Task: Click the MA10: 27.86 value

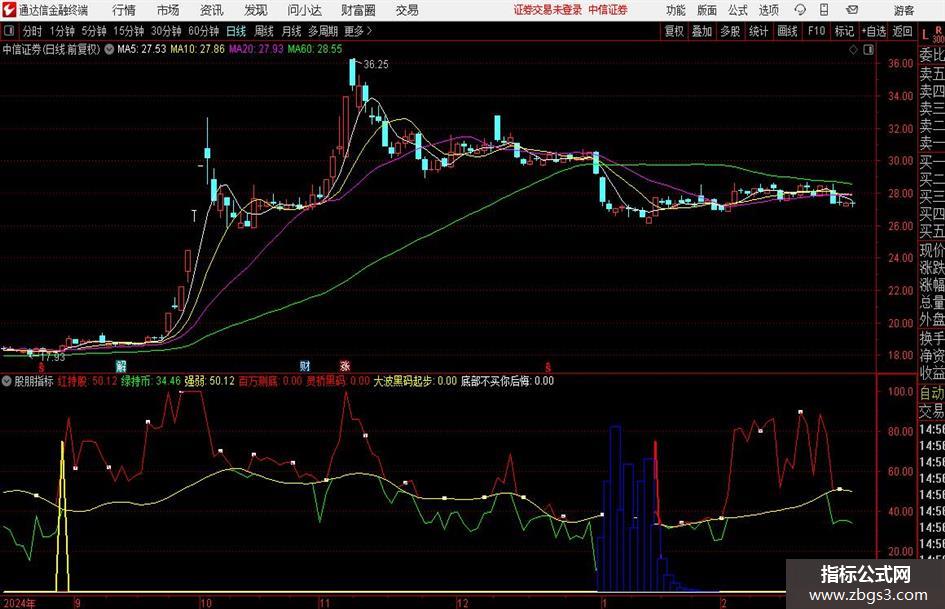Action: tap(198, 49)
